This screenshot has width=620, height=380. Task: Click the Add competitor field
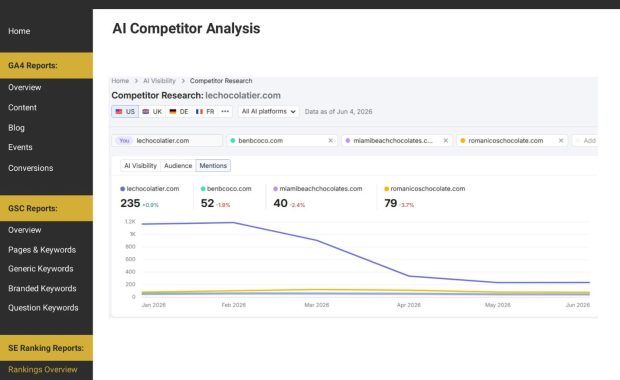pyautogui.click(x=585, y=140)
